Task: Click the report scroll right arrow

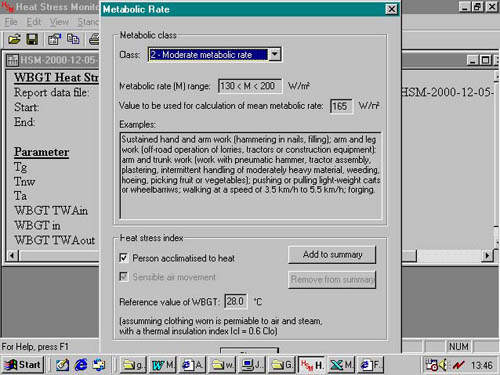Action: point(487,256)
